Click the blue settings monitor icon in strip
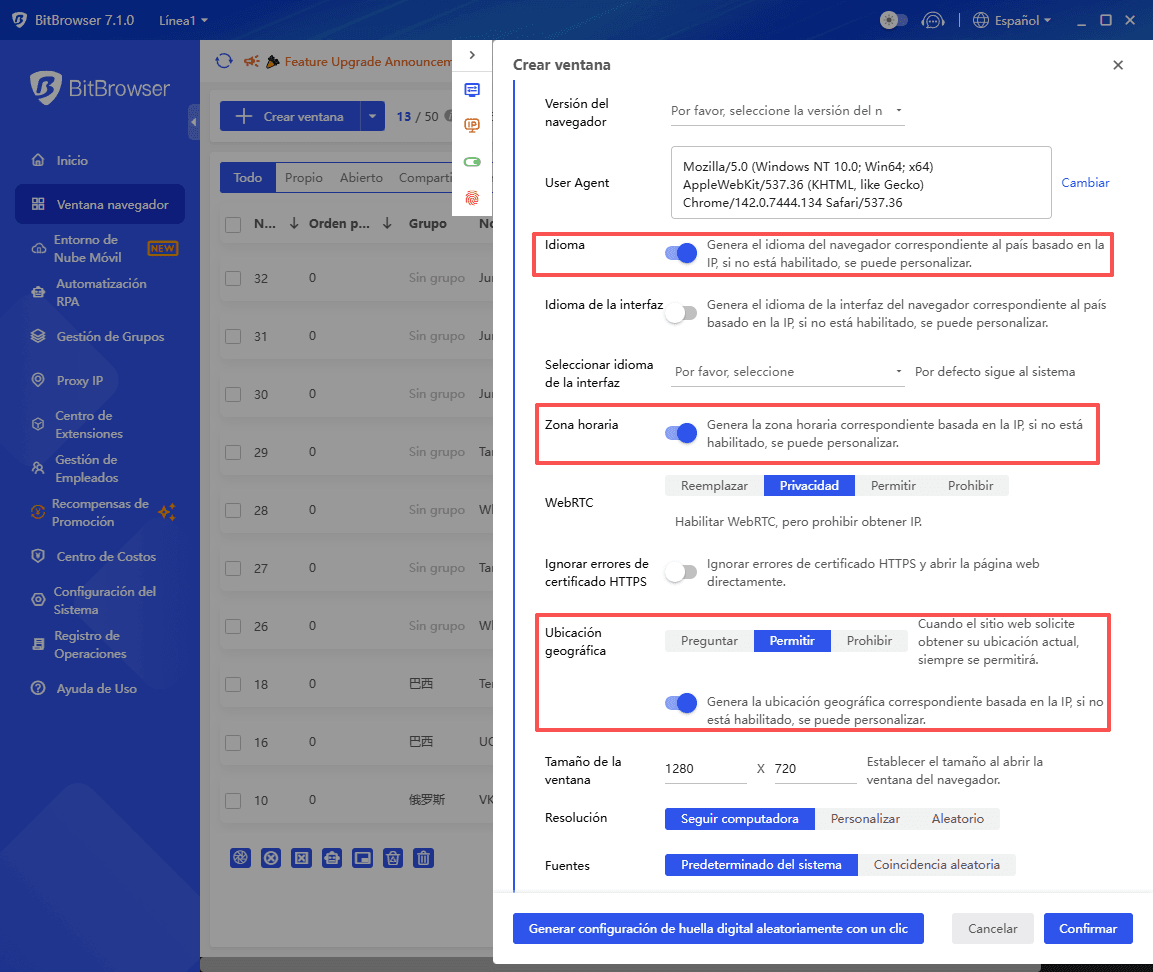 click(472, 90)
